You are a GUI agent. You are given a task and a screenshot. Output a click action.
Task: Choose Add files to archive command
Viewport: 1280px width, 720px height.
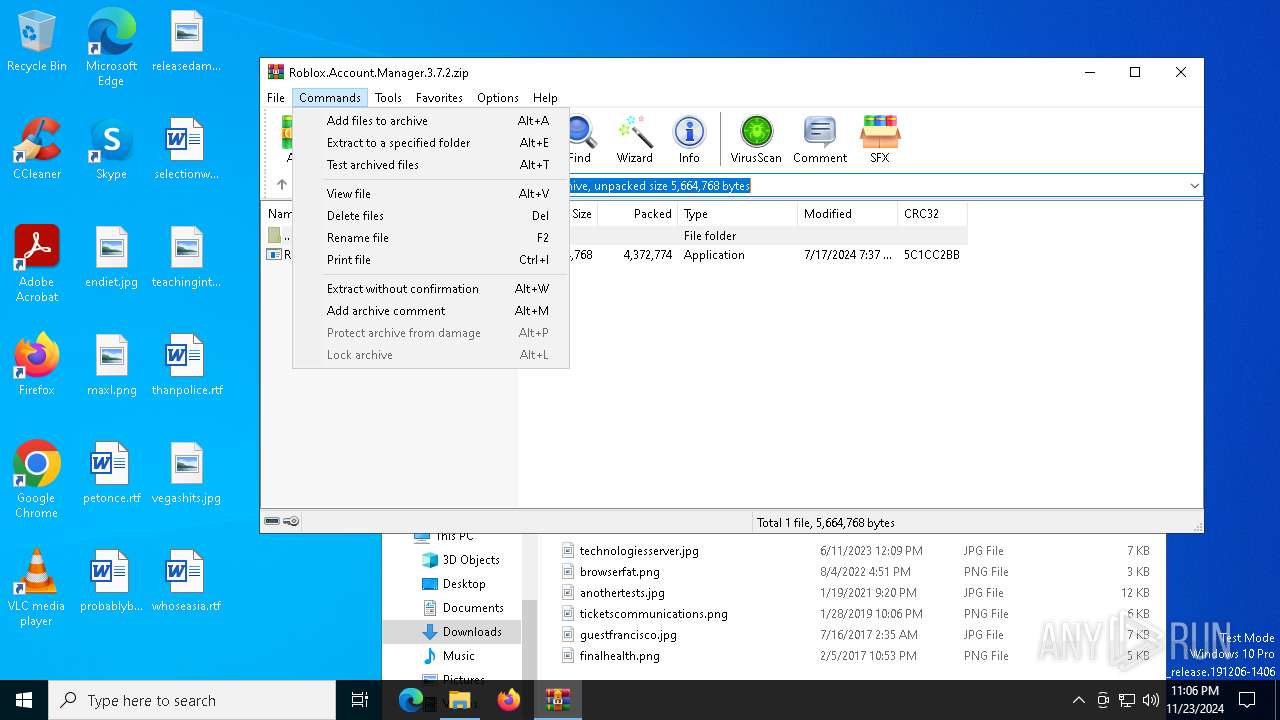[431, 121]
